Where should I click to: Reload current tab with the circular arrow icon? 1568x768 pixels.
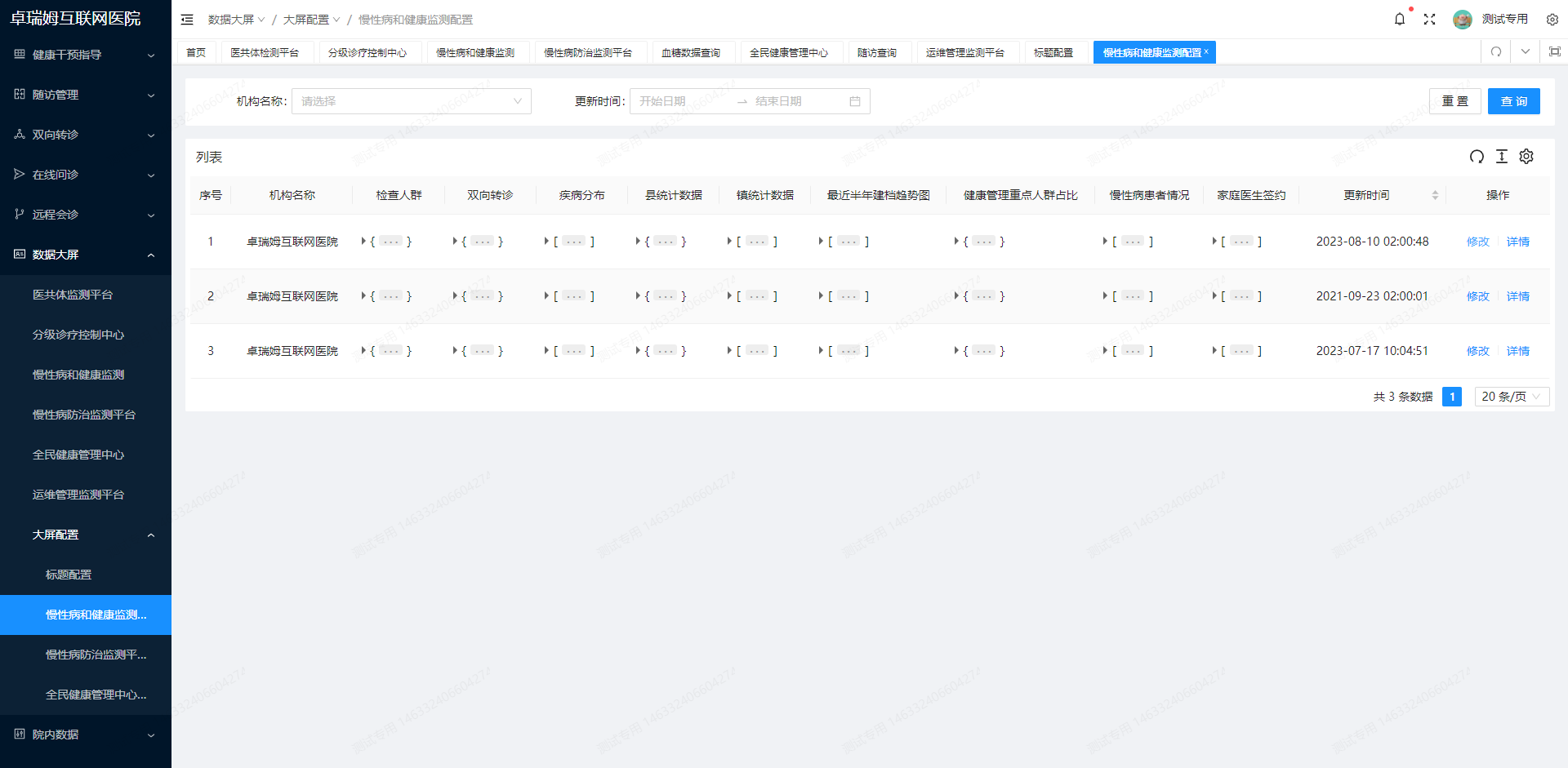1495,51
